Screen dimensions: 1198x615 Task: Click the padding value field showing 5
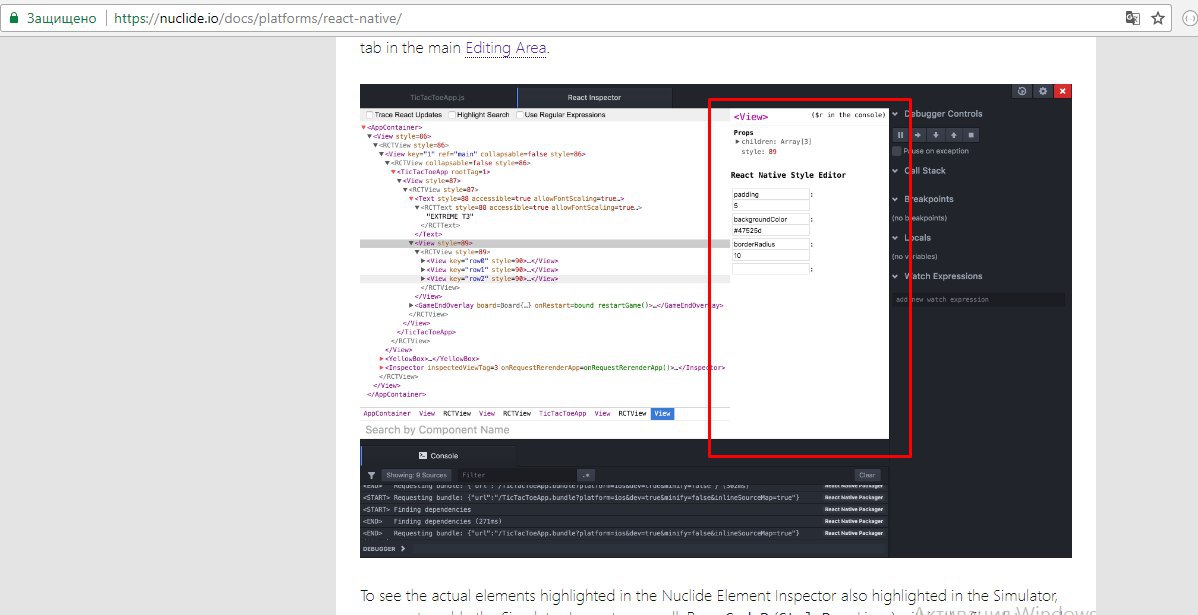tap(770, 206)
